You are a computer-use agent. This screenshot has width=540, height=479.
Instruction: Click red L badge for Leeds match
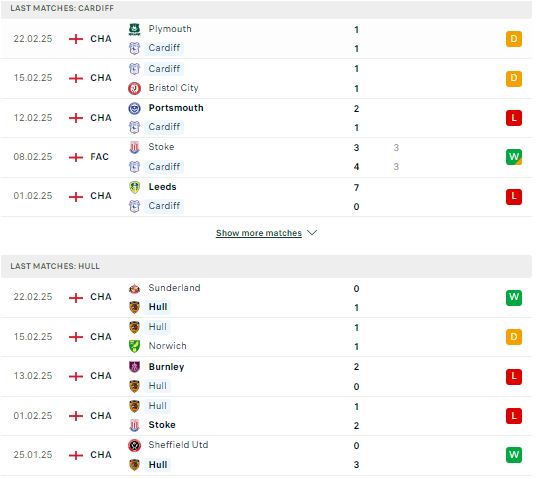coord(514,197)
